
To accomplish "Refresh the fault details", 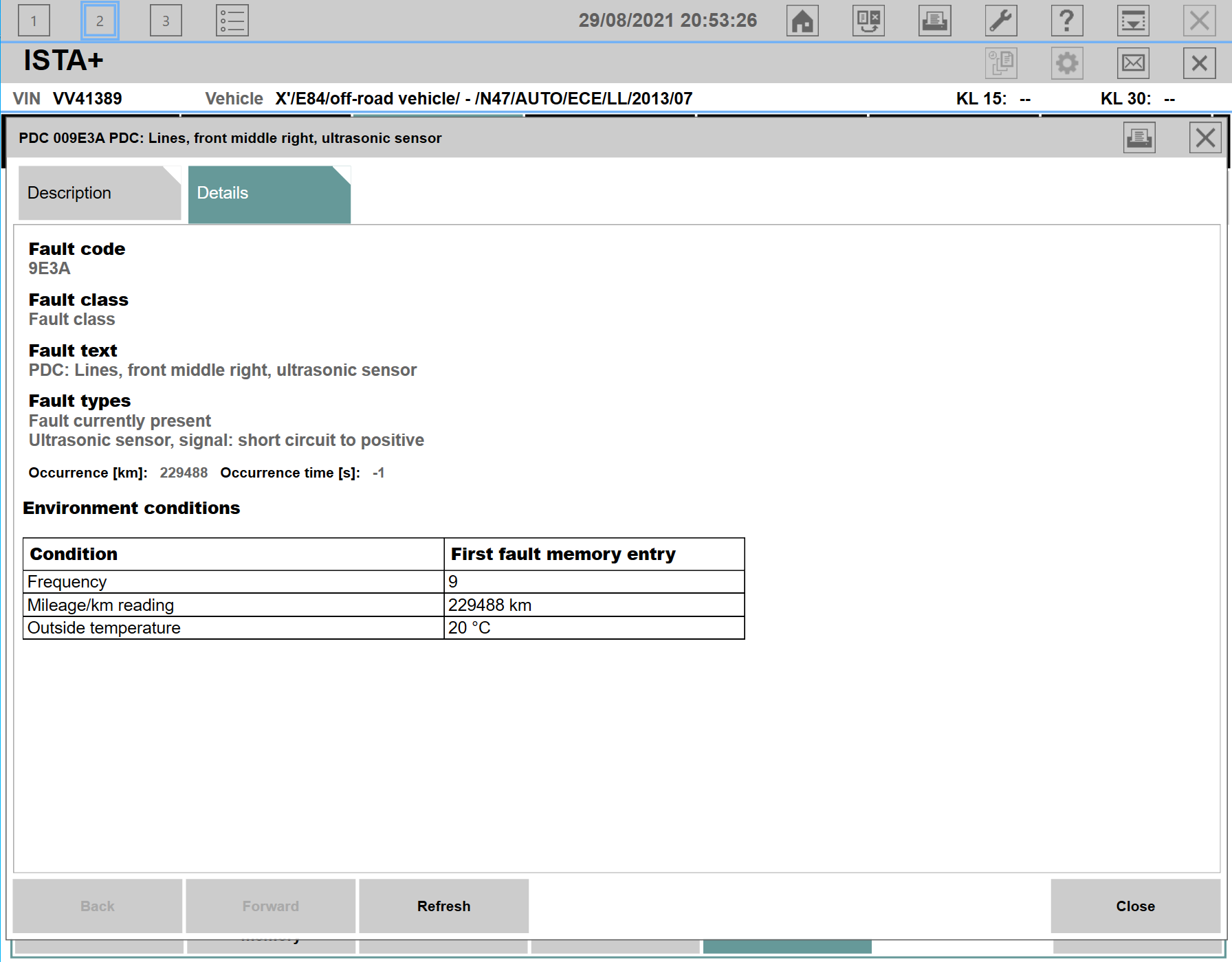I will tap(444, 906).
